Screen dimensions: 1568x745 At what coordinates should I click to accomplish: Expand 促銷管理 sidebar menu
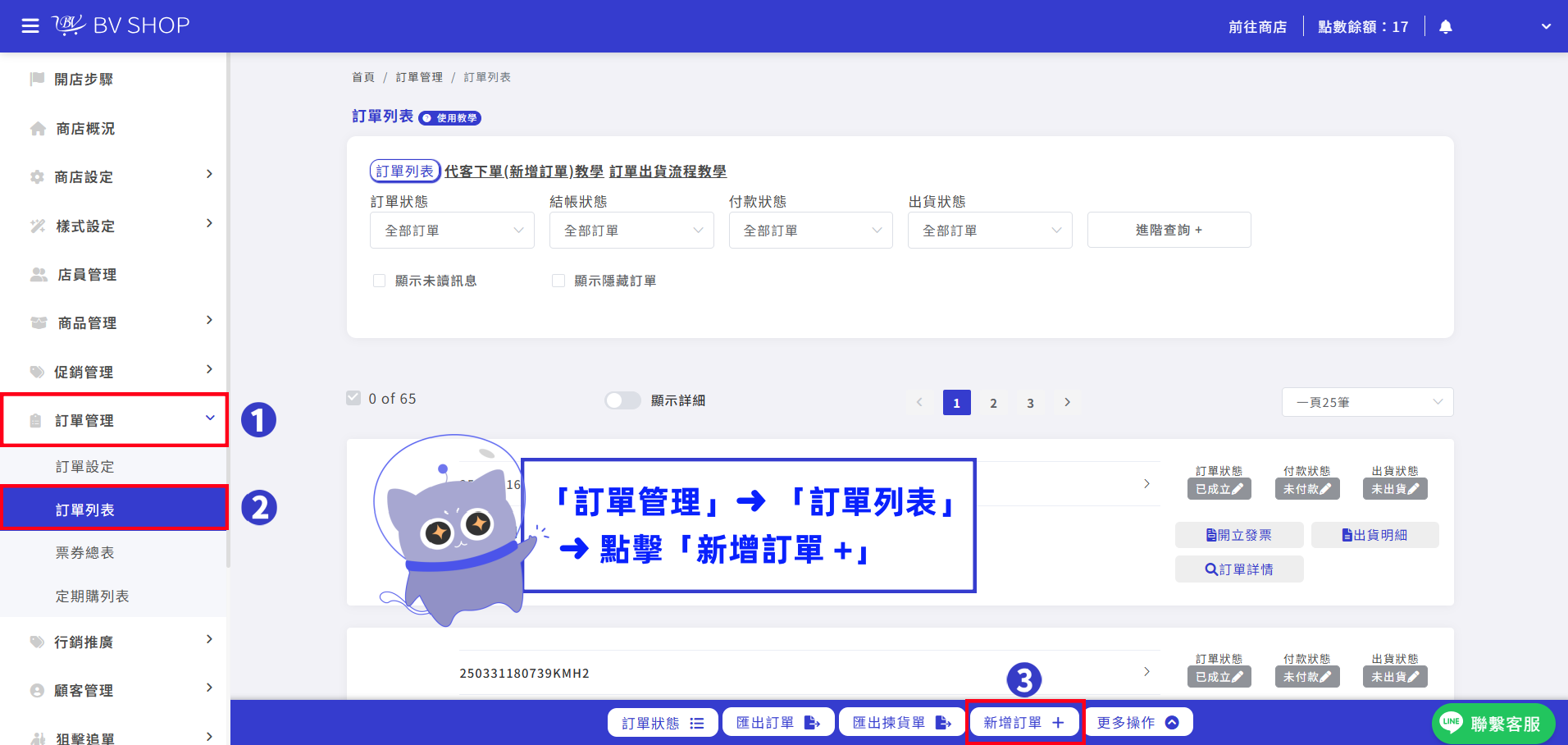[x=113, y=372]
